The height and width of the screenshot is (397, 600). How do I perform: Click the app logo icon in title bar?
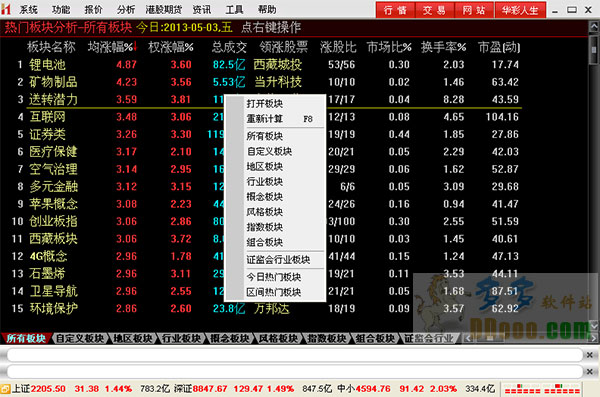point(6,9)
